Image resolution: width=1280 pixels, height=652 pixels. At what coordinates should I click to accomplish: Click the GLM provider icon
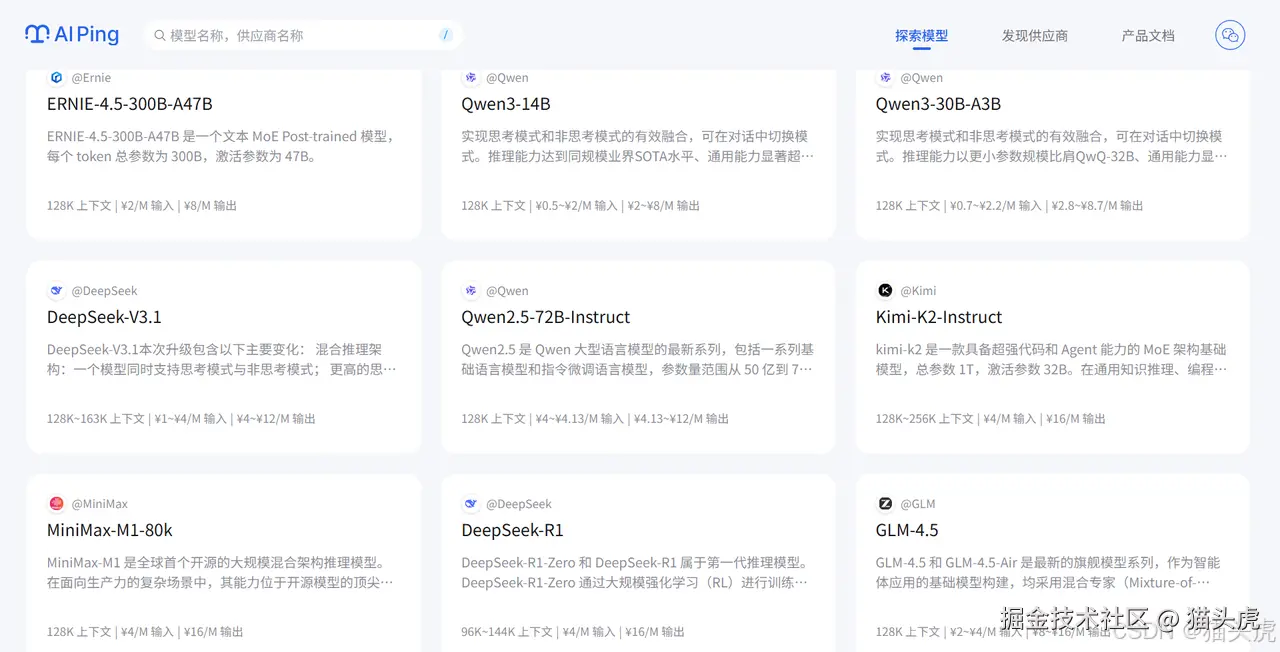pyautogui.click(x=885, y=504)
